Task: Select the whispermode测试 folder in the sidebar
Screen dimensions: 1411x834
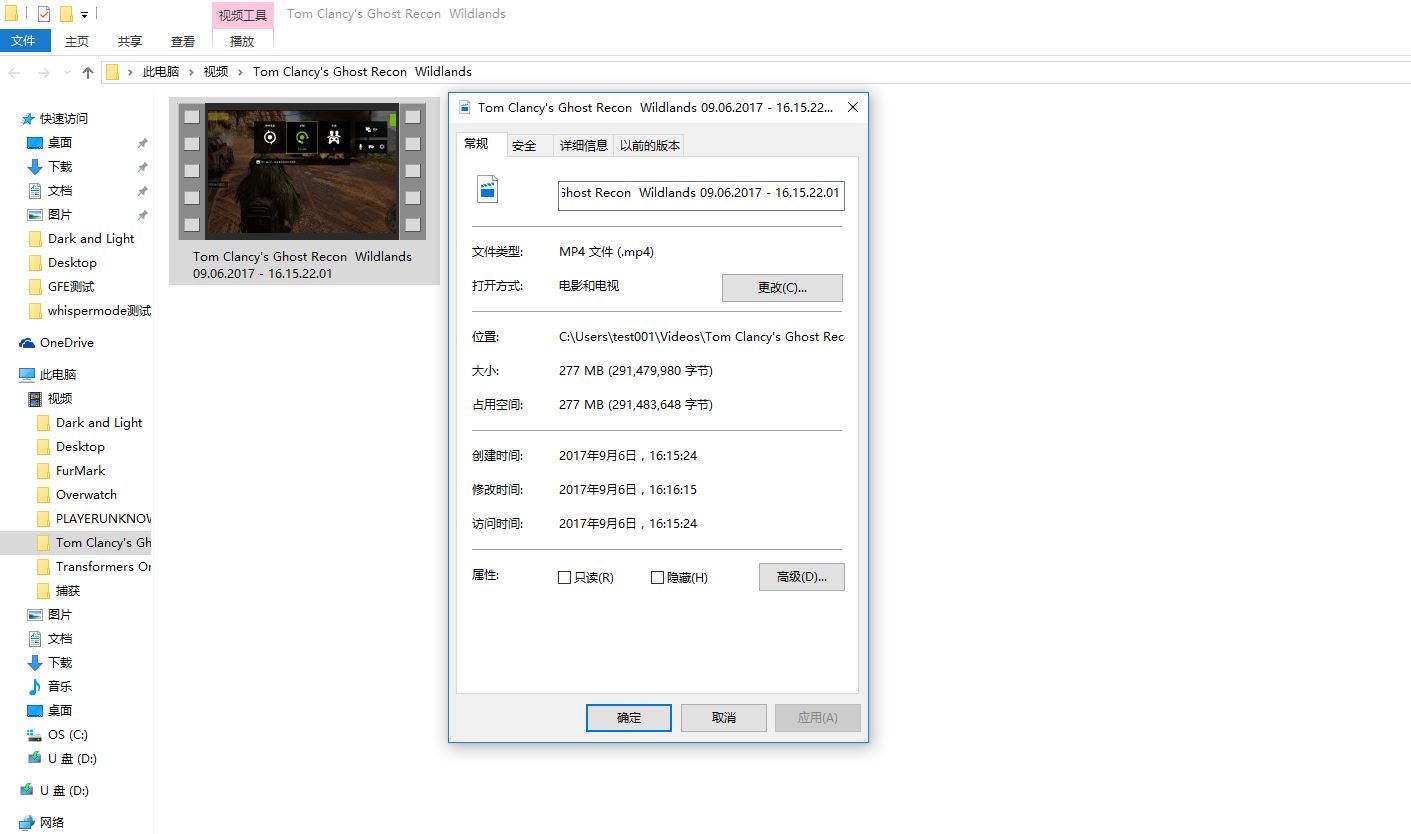Action: (x=90, y=311)
